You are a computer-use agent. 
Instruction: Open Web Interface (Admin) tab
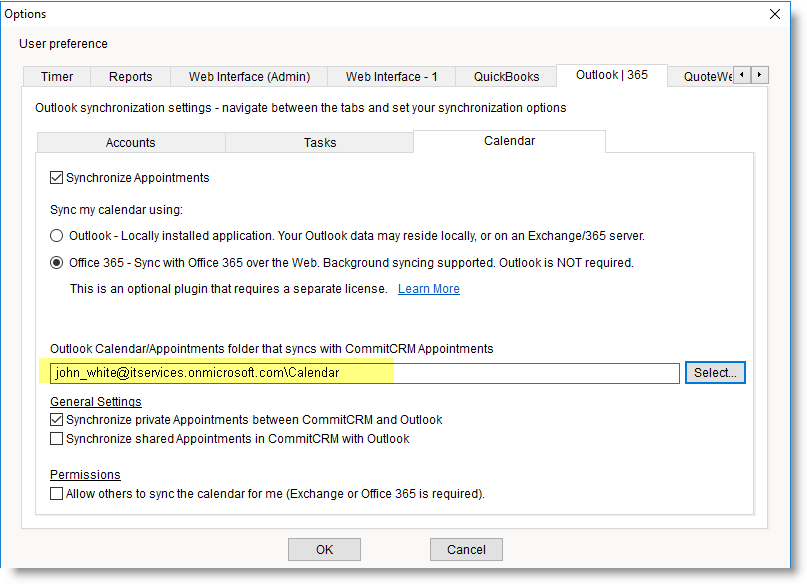tap(249, 77)
